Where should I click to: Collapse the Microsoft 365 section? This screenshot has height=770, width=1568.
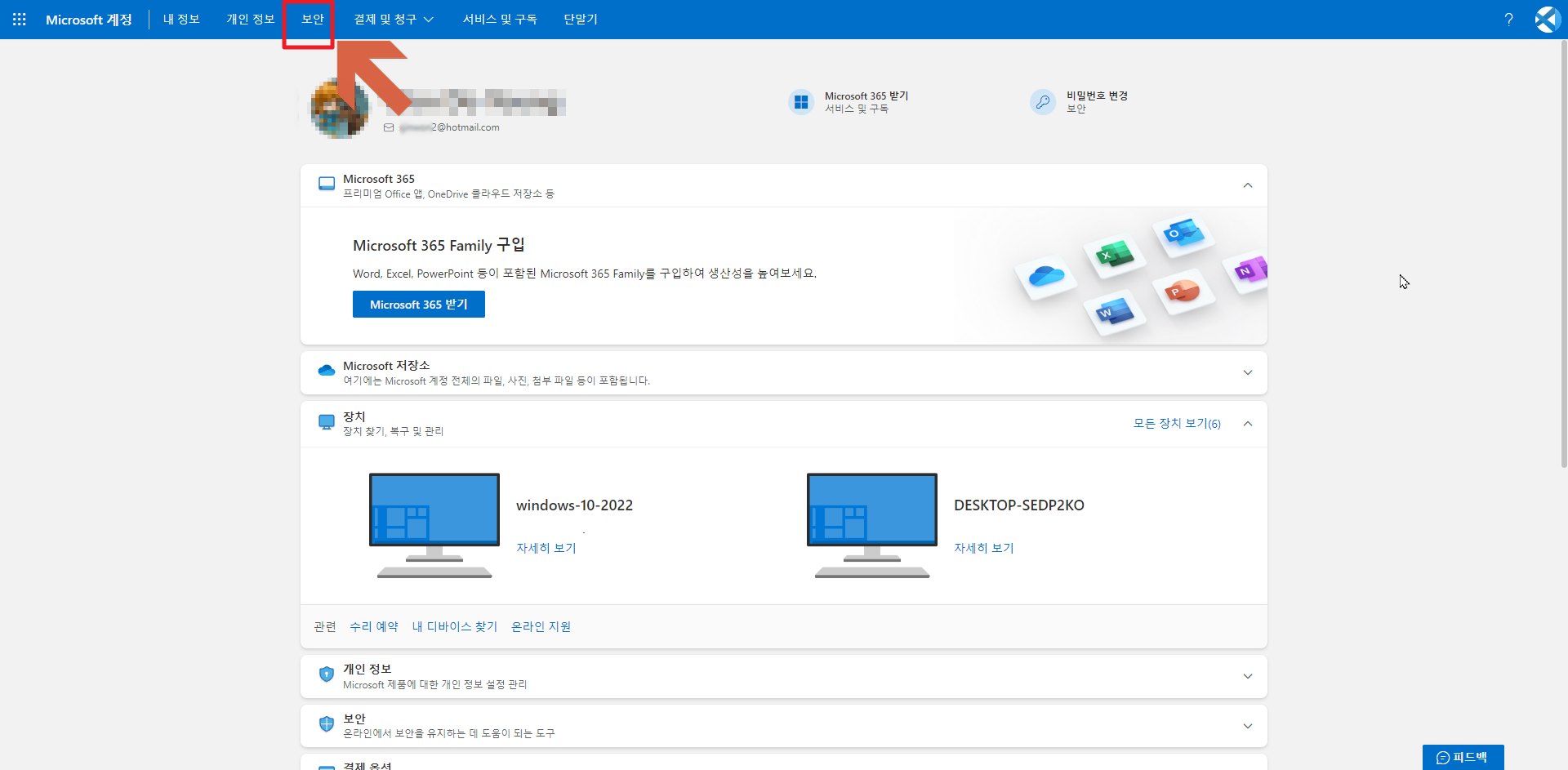tap(1247, 185)
